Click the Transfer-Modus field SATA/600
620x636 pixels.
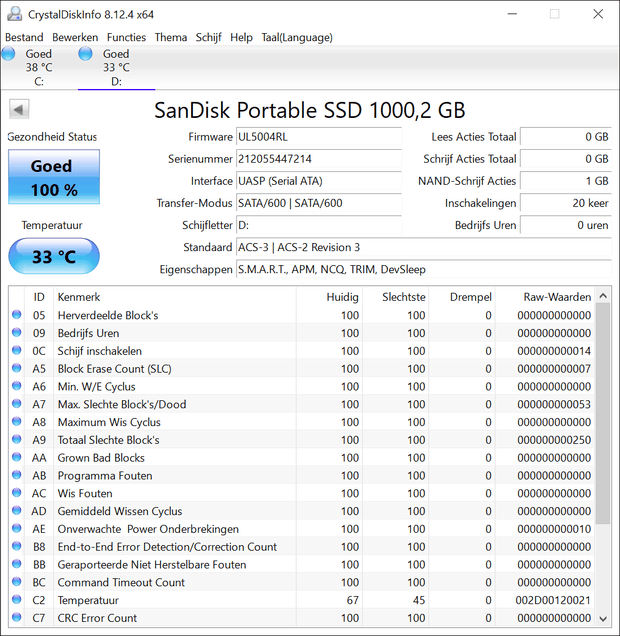point(319,203)
